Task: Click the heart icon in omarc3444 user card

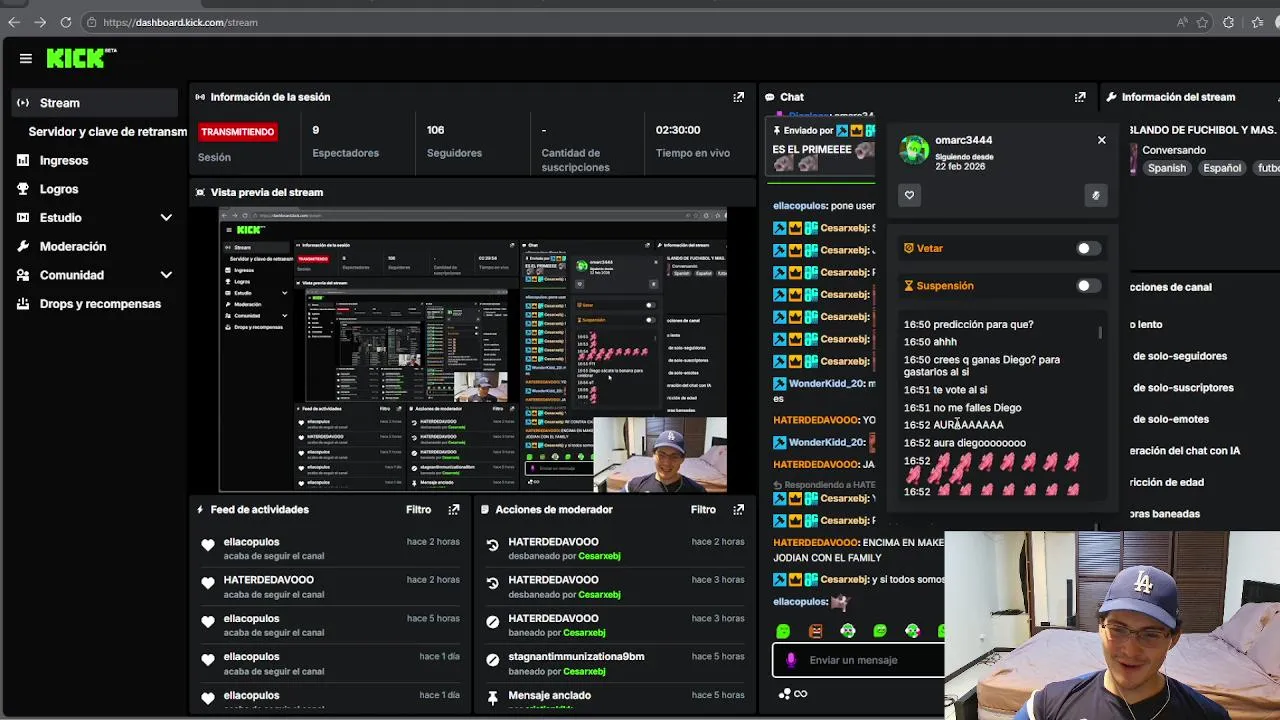Action: (x=909, y=195)
